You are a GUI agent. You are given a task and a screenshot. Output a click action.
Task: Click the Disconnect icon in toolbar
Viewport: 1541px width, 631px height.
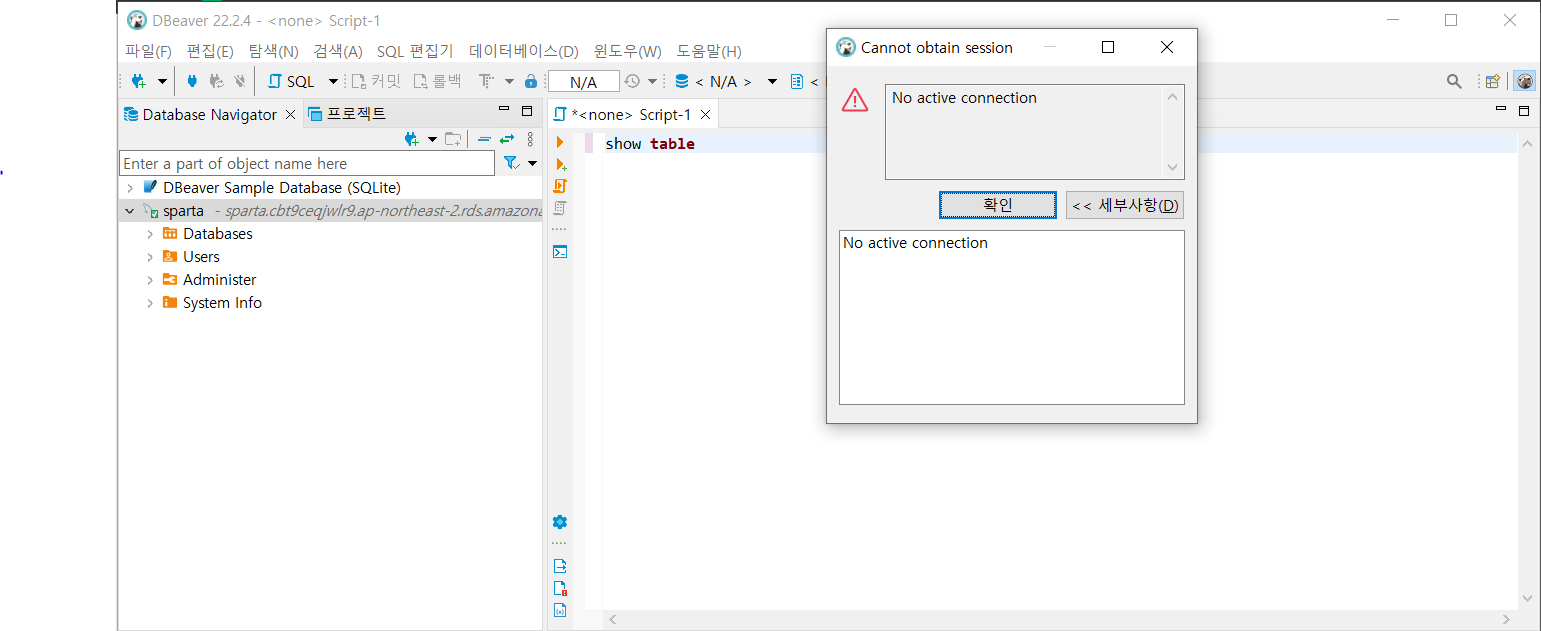[240, 81]
